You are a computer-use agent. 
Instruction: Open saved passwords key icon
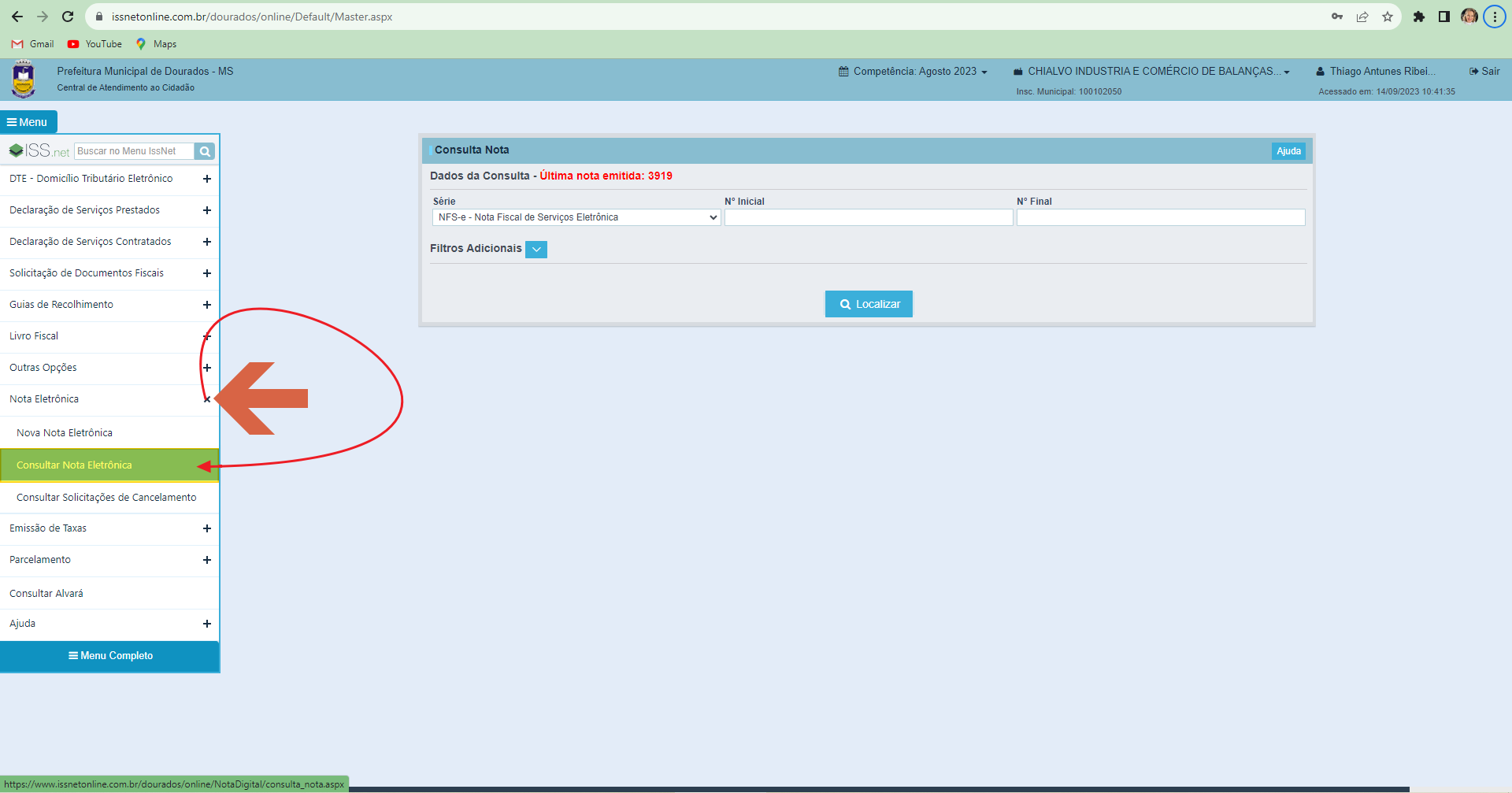(x=1337, y=17)
